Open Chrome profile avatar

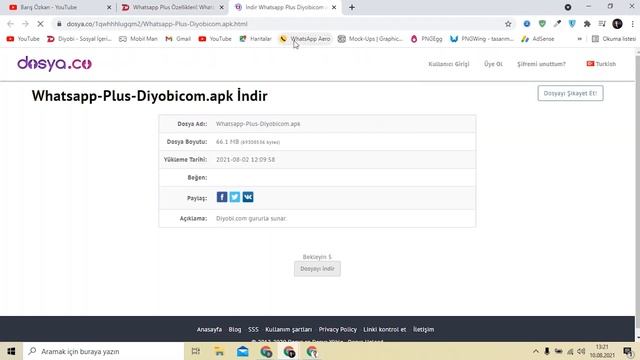click(617, 24)
